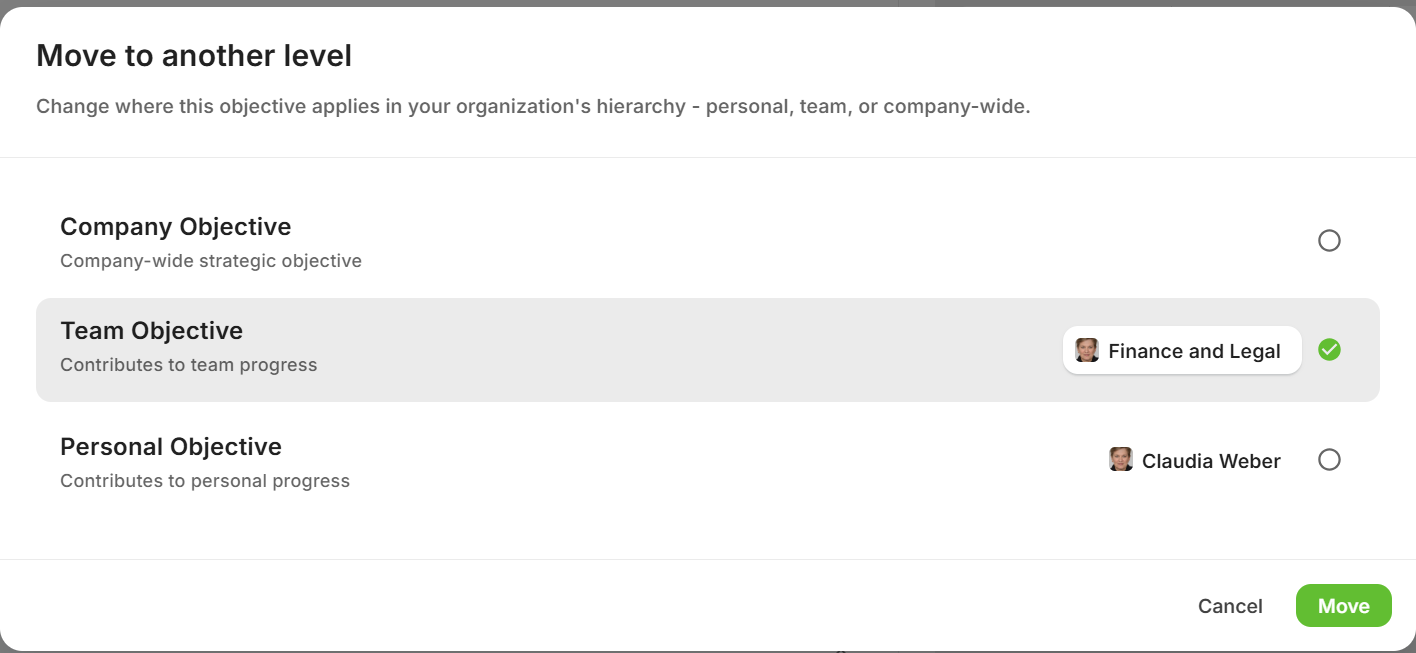Click the Finance and Legal team avatar

(x=1087, y=350)
